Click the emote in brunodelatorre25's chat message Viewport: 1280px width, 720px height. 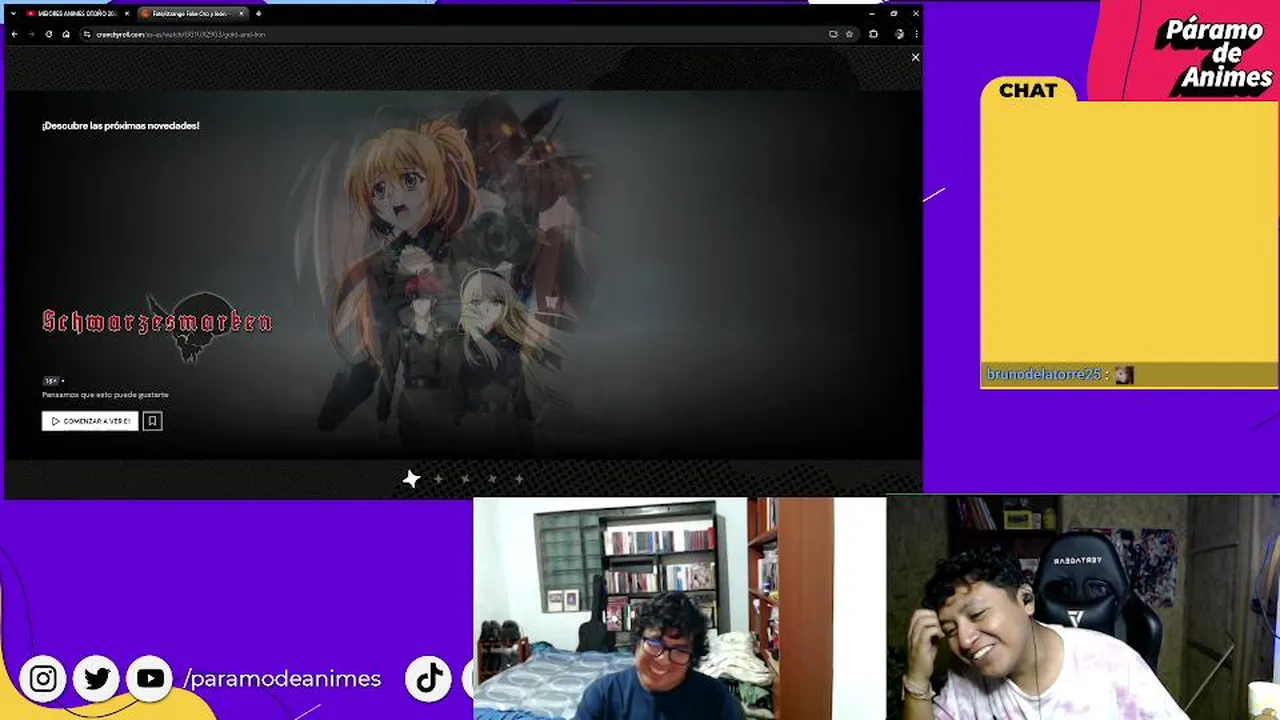pyautogui.click(x=1124, y=375)
